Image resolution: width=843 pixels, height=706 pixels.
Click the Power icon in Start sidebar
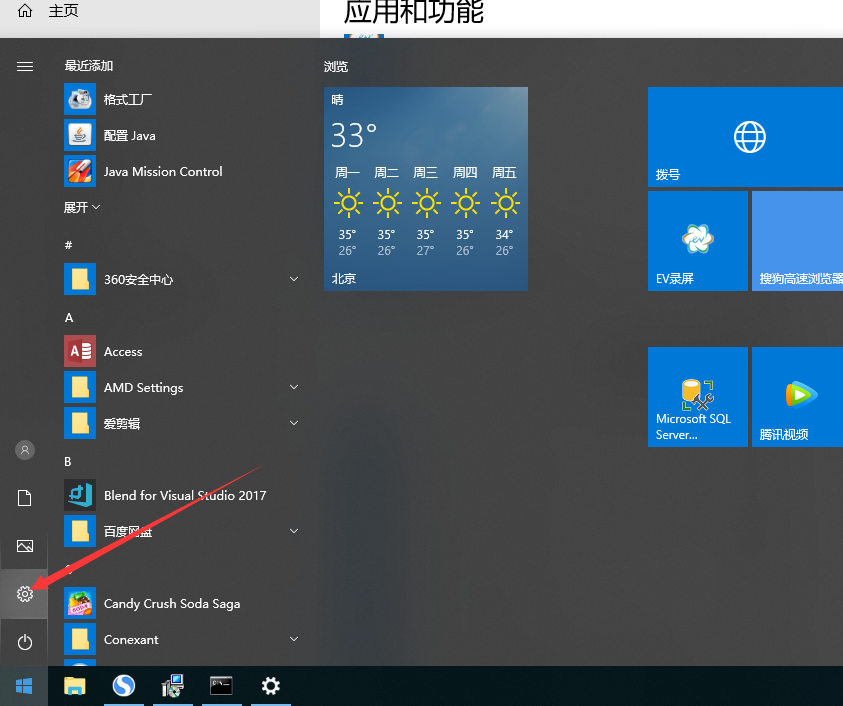(x=25, y=642)
